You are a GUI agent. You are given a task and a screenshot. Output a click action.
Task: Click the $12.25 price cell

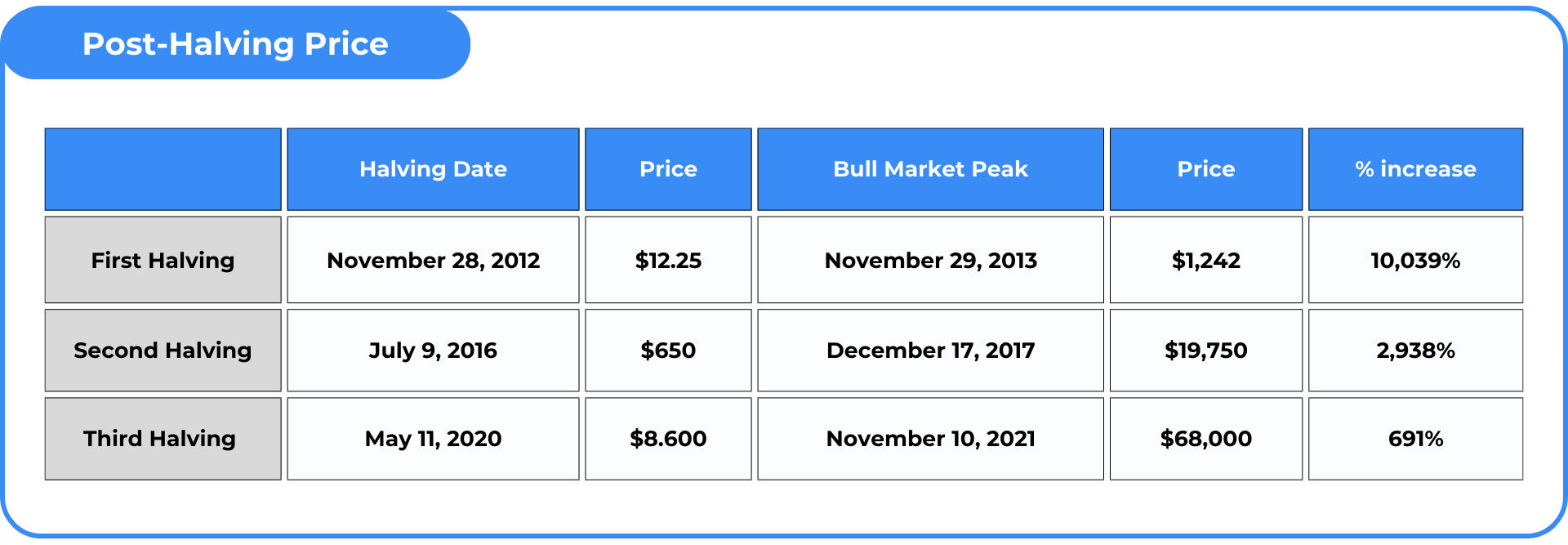(668, 260)
